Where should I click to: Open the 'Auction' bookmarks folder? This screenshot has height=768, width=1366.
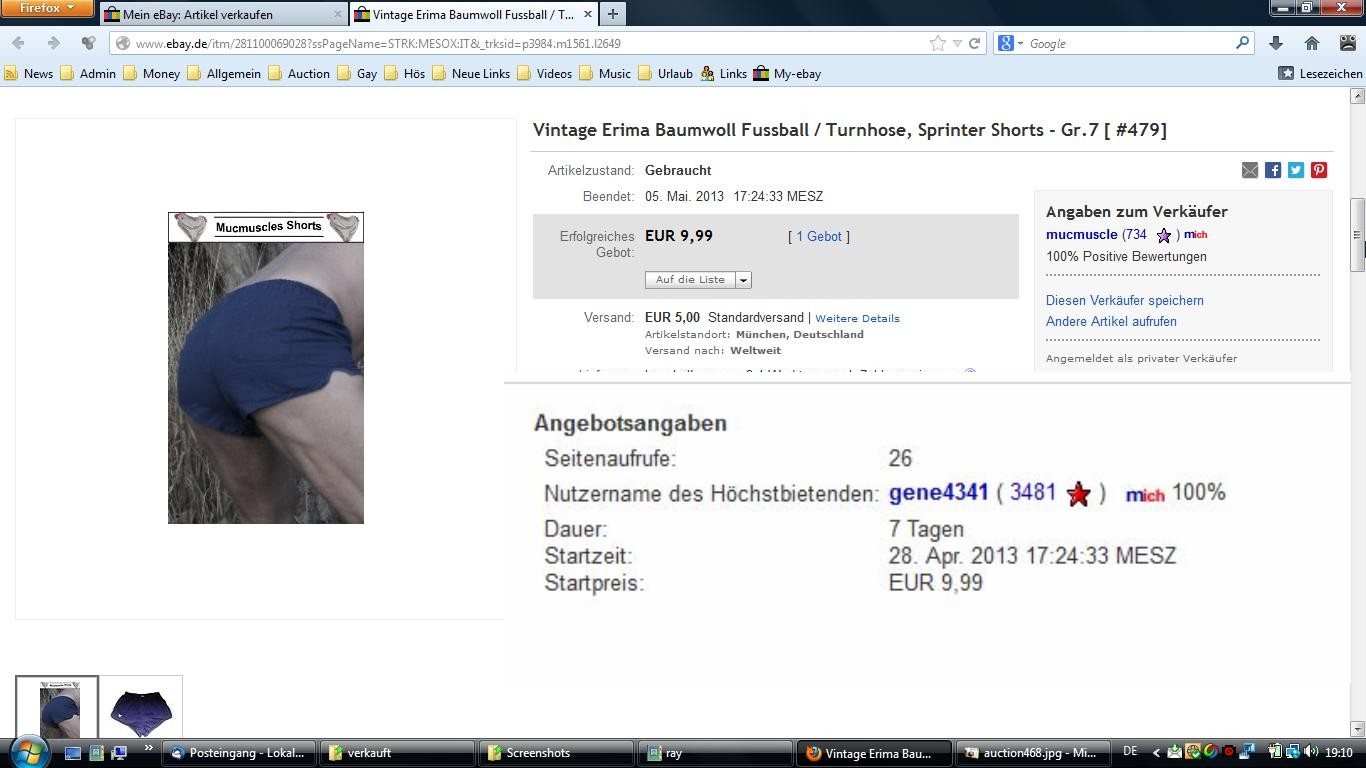point(299,73)
